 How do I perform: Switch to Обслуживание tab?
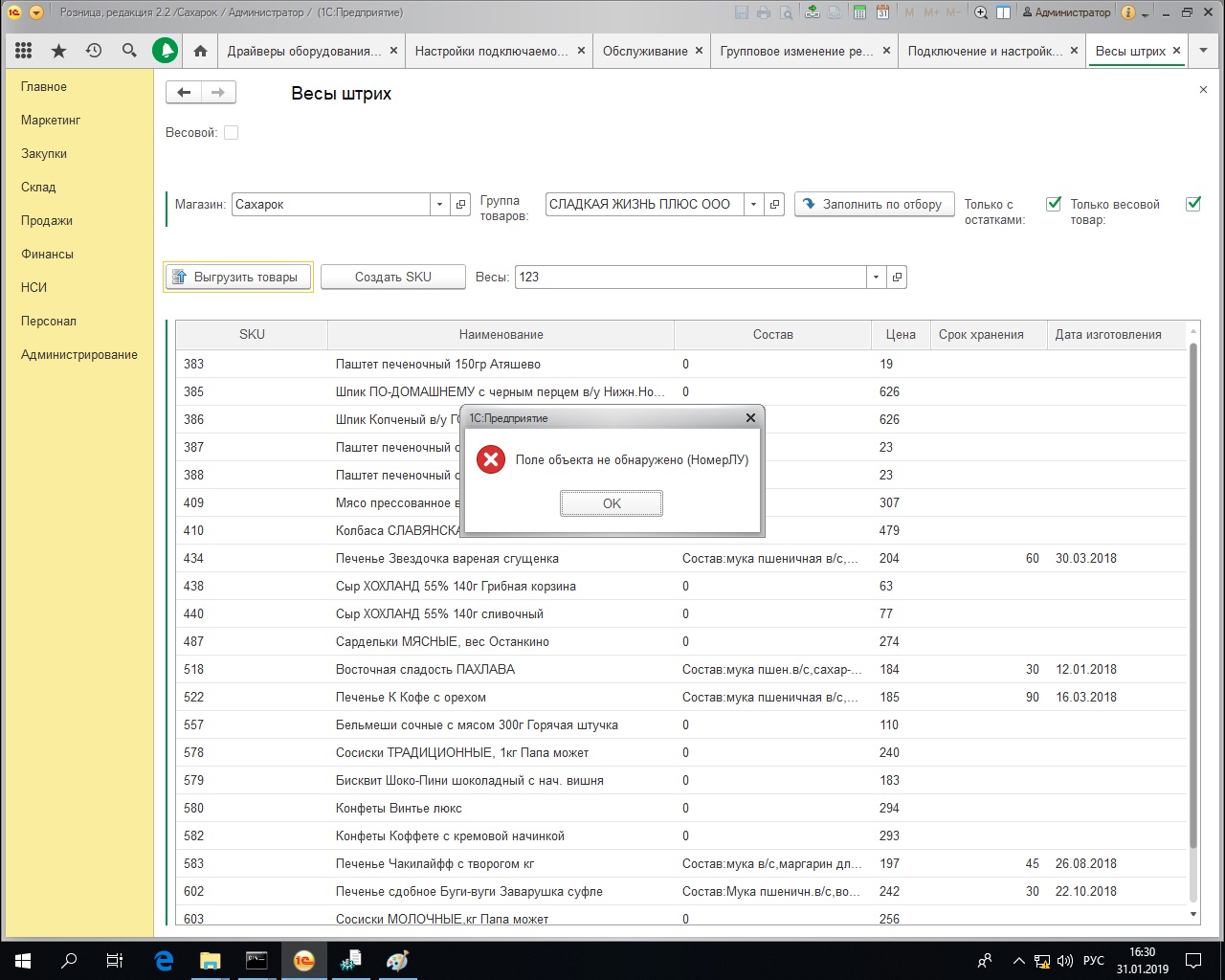point(645,51)
